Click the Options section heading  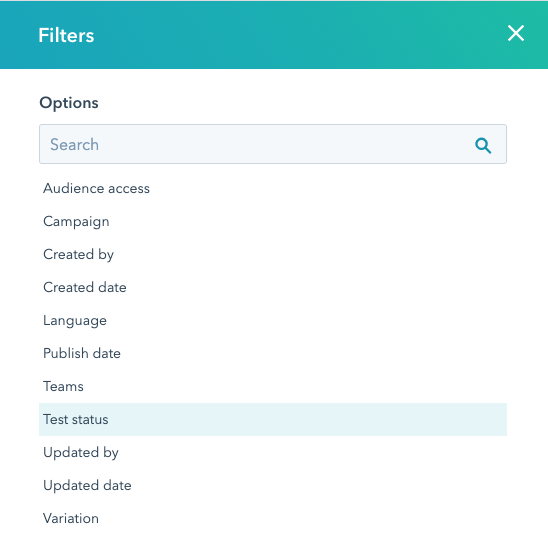coord(69,103)
